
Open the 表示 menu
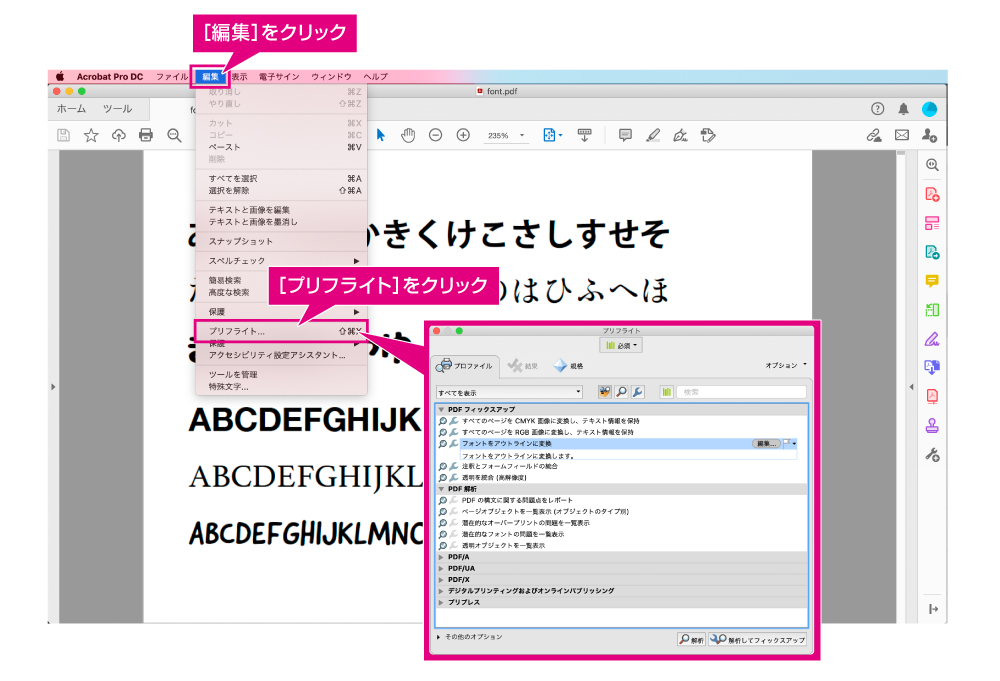pyautogui.click(x=240, y=77)
